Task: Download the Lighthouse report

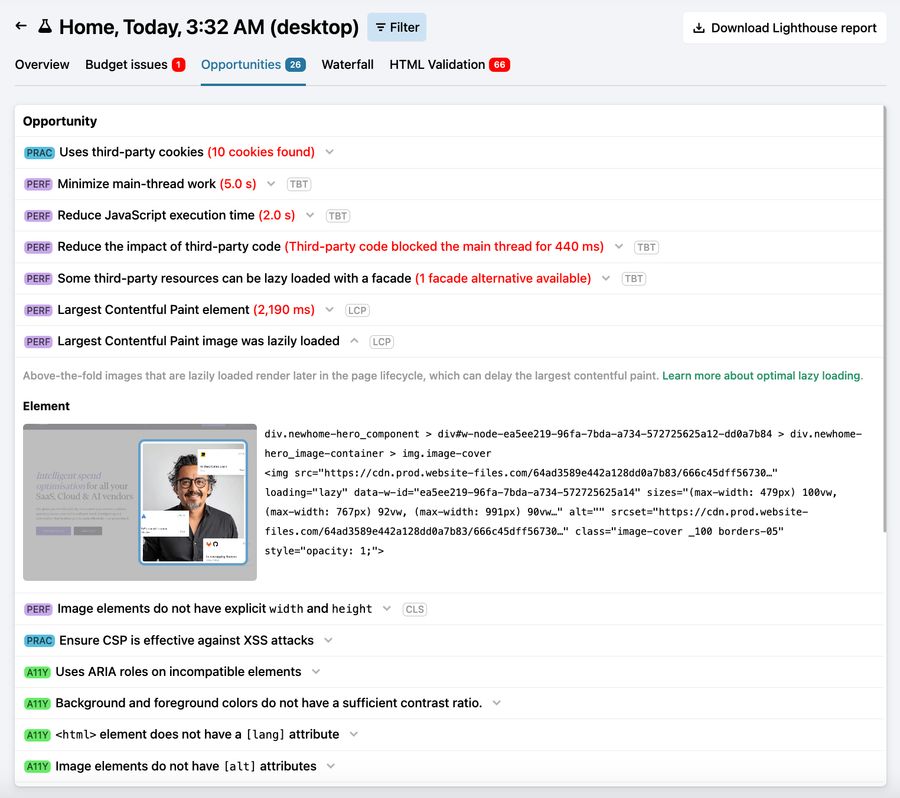Action: coord(784,28)
